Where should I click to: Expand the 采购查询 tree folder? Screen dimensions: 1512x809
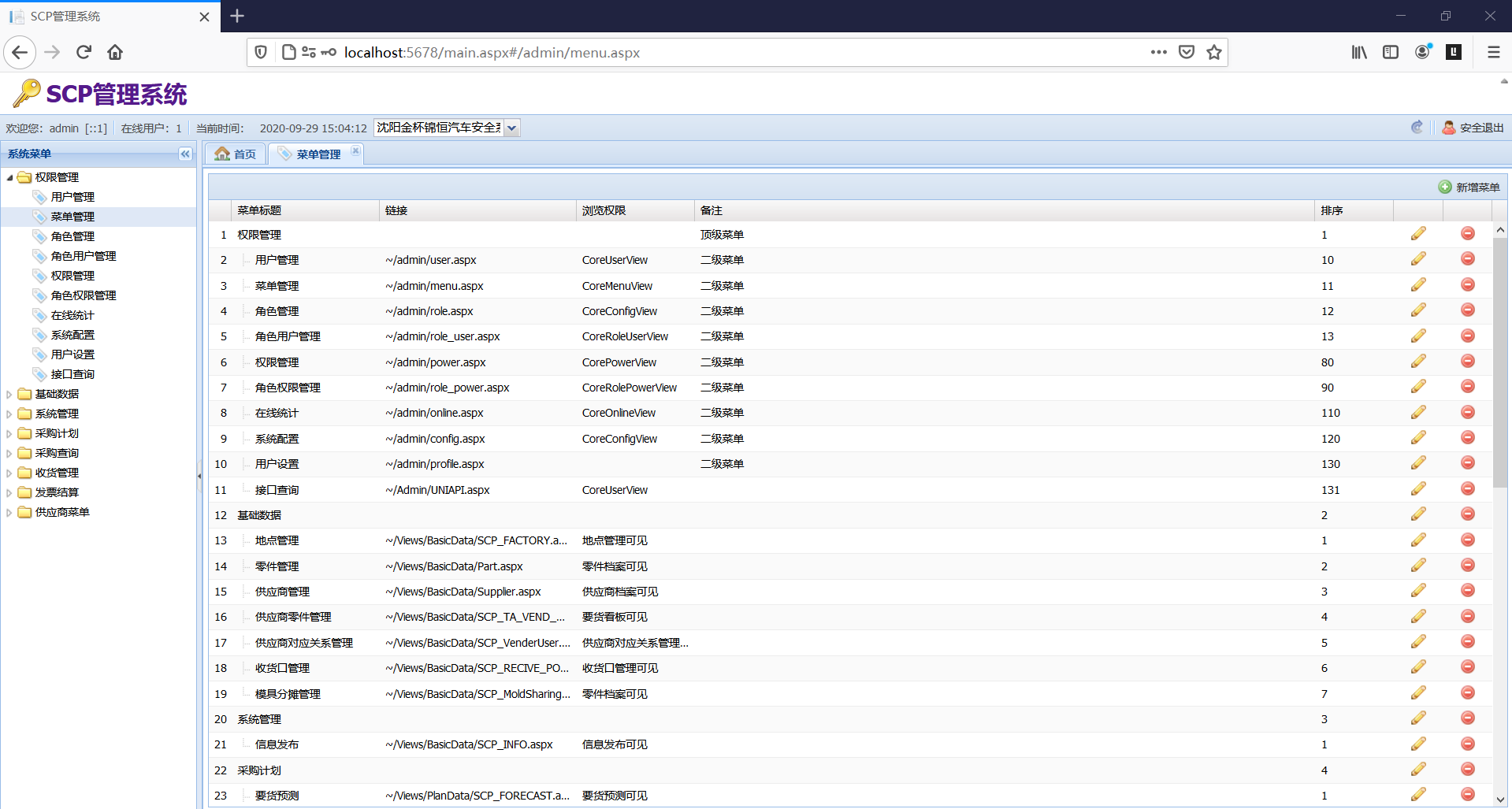coord(9,453)
